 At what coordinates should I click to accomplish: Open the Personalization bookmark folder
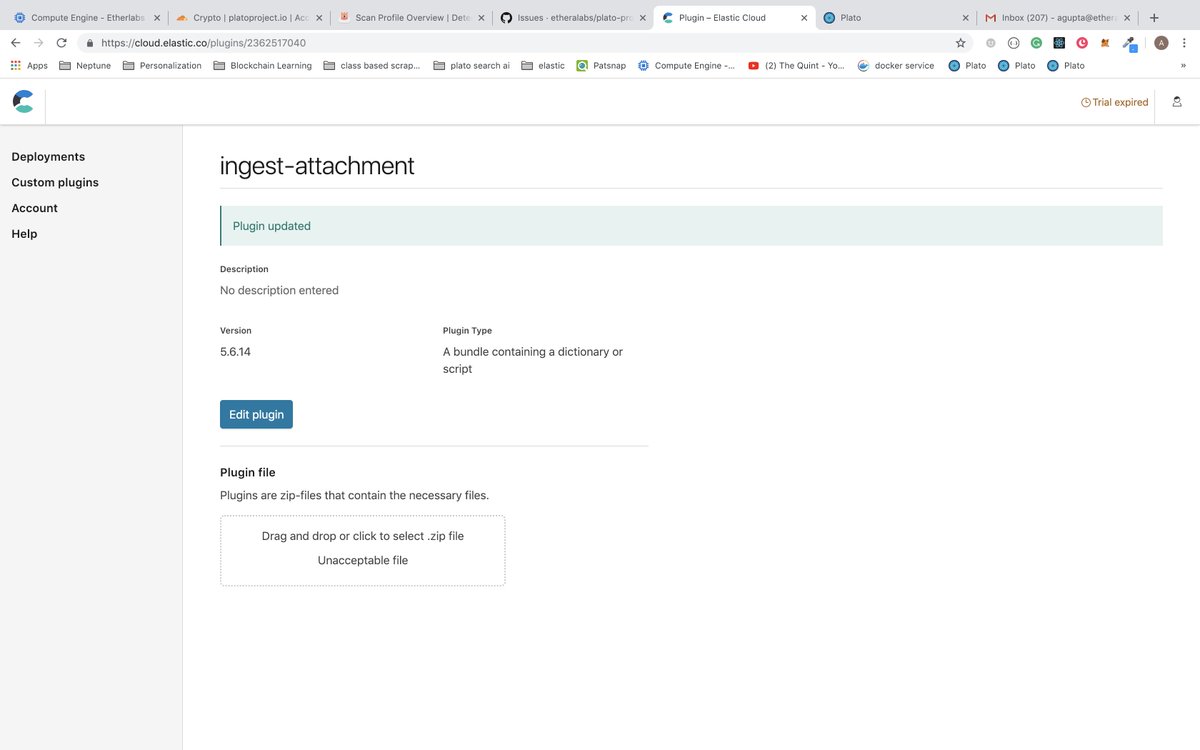coord(162,65)
